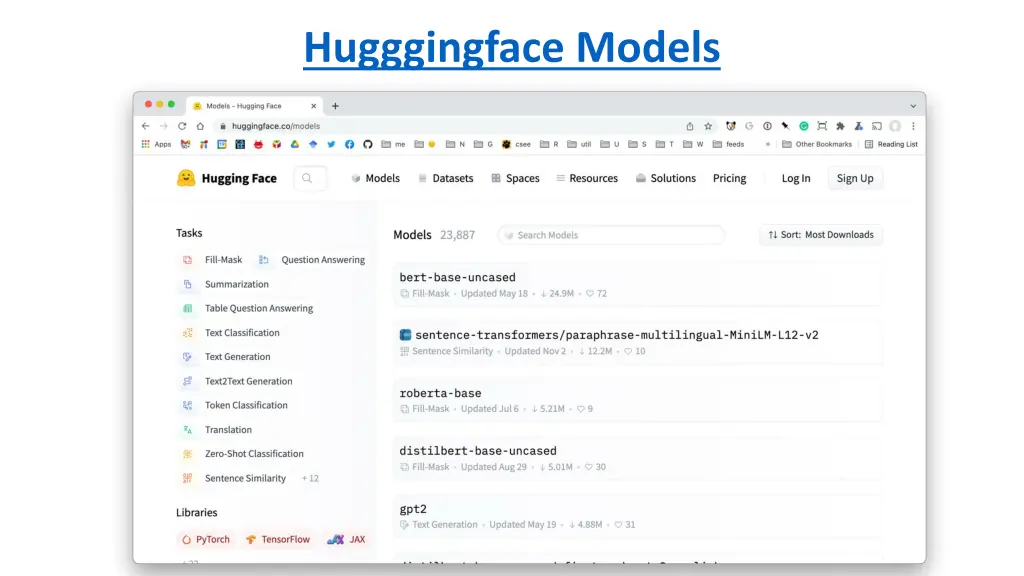
Task: Open the Google Drive bookmark icon
Action: coord(295,144)
